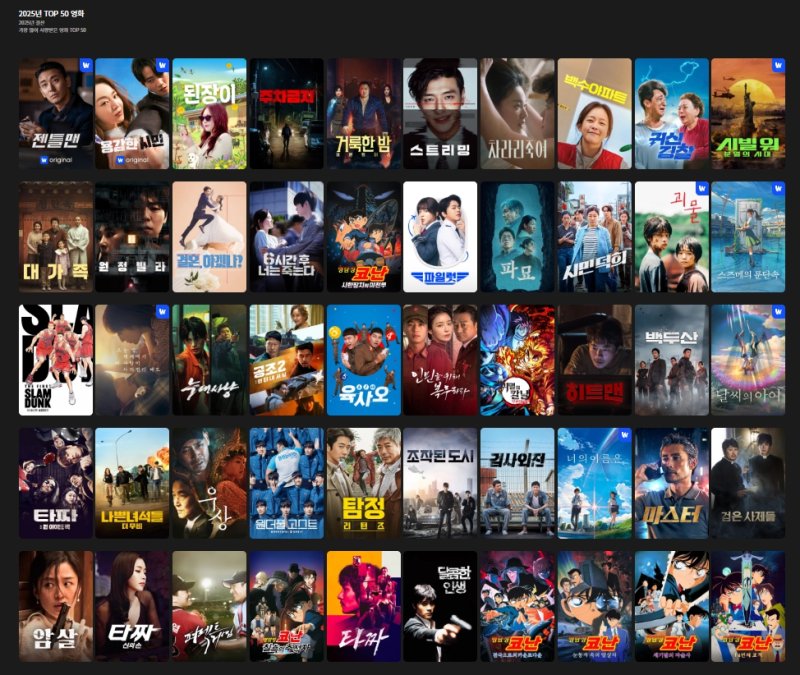Click the W badge on the 시빌 워 poster
This screenshot has height=675, width=800.
(x=777, y=66)
